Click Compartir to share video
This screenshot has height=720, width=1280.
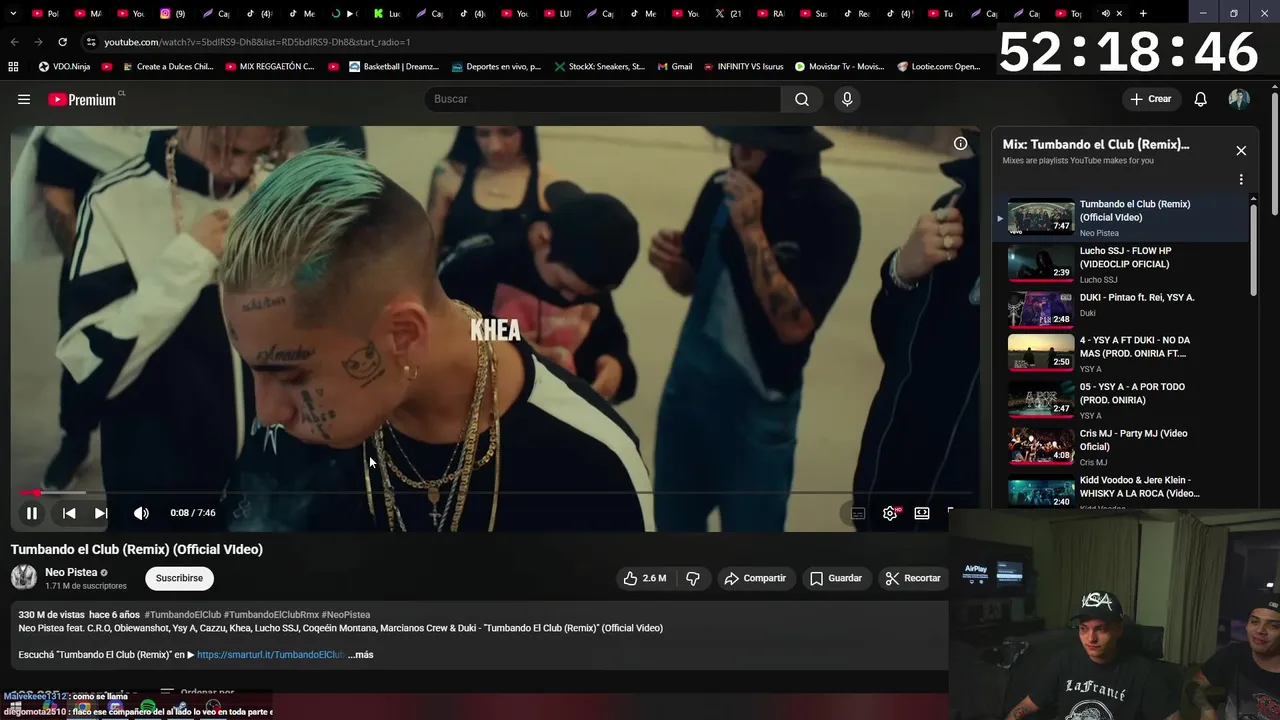point(756,578)
